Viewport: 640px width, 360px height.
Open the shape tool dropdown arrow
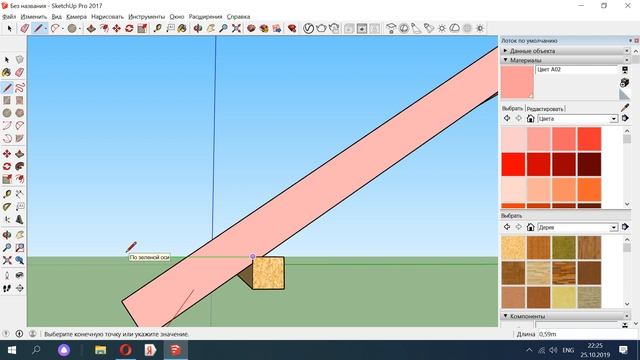[80, 29]
